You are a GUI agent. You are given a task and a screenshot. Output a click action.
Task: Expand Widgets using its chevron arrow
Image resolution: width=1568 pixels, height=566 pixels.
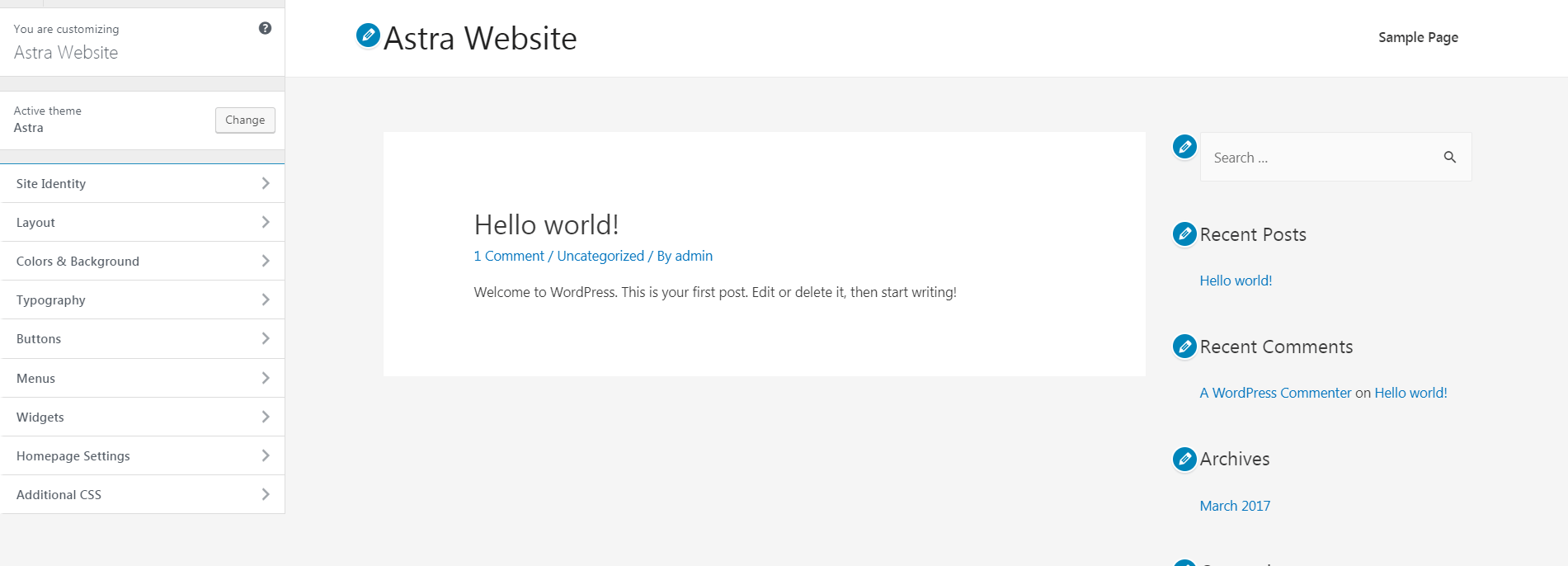click(266, 417)
